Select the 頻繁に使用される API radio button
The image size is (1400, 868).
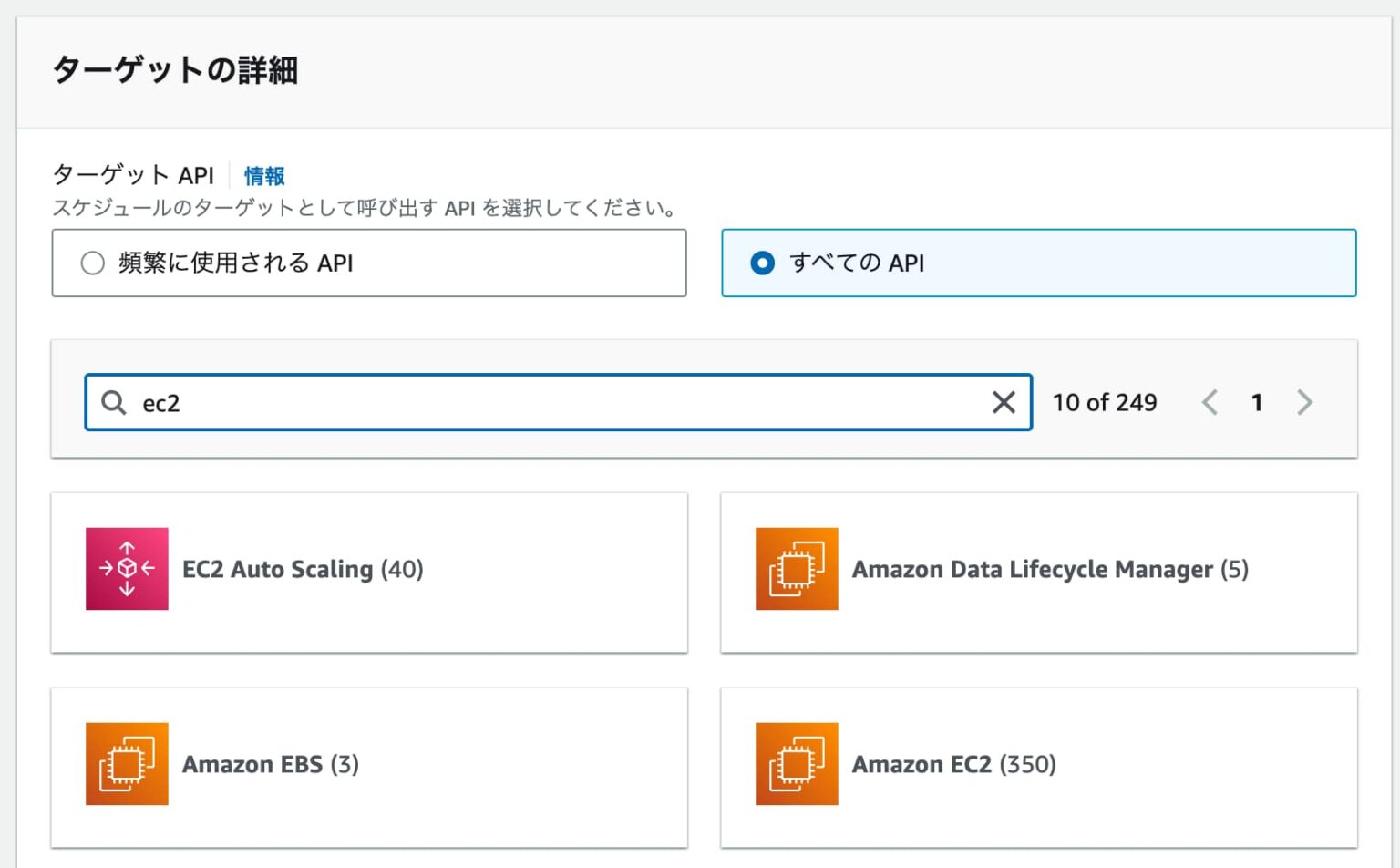pos(93,262)
